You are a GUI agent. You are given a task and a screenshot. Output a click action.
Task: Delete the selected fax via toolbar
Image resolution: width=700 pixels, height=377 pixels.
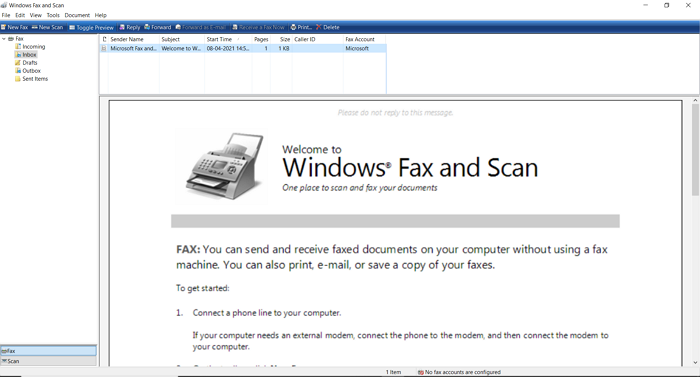pos(328,27)
